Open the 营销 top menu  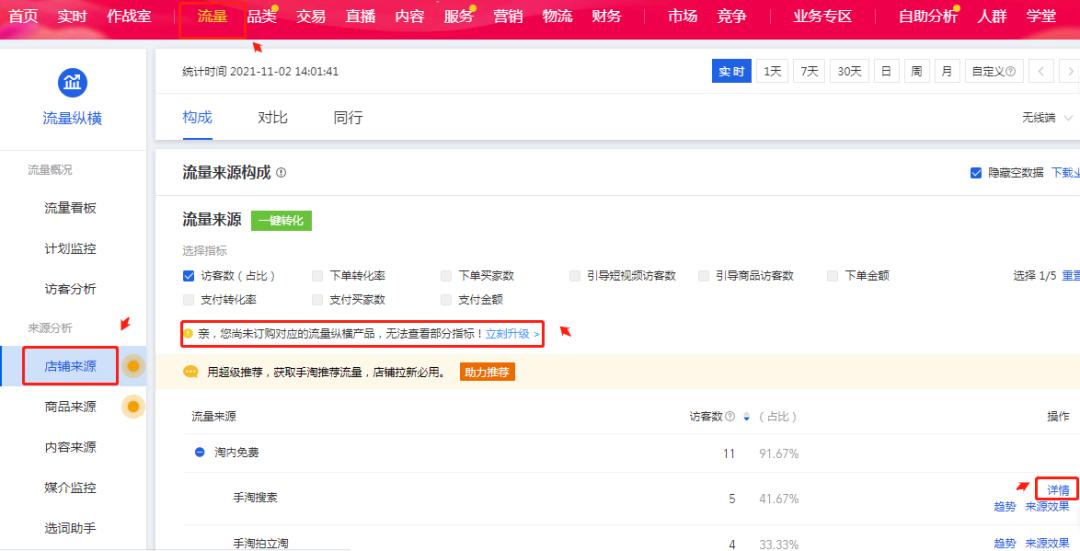click(508, 17)
